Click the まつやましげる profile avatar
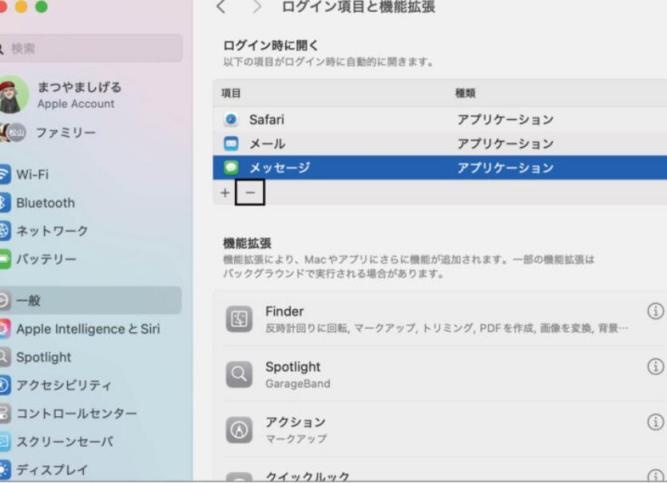This screenshot has width=667, height=483. (x=14, y=94)
